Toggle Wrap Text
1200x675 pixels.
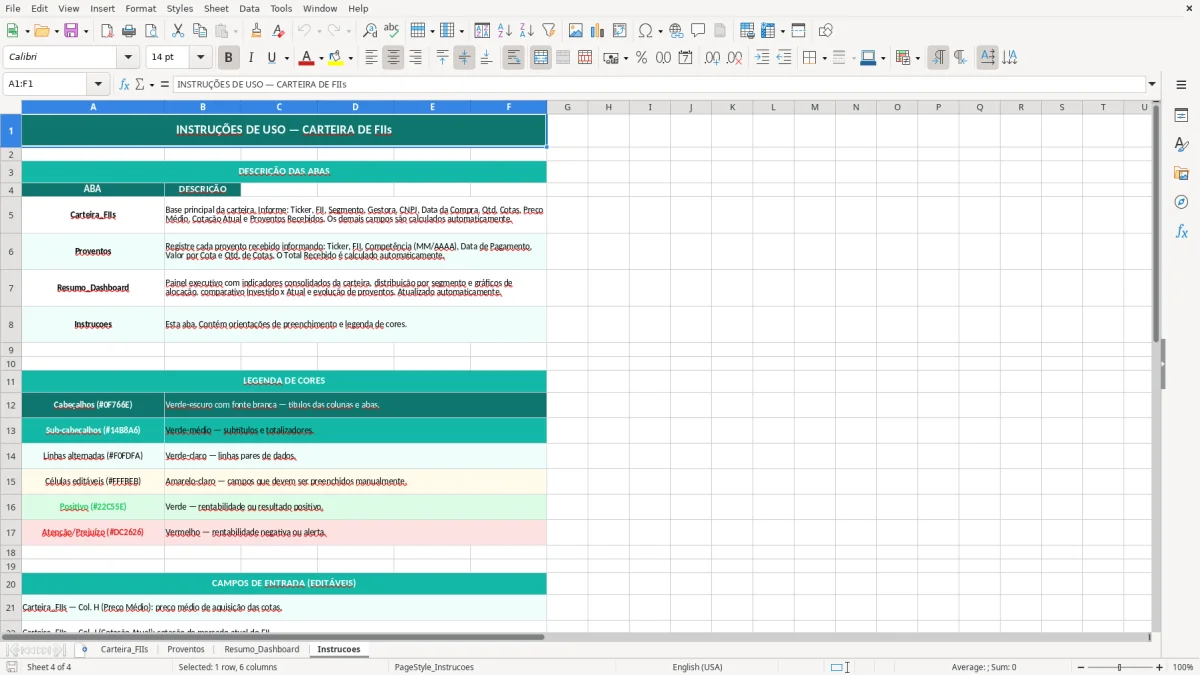(x=513, y=58)
